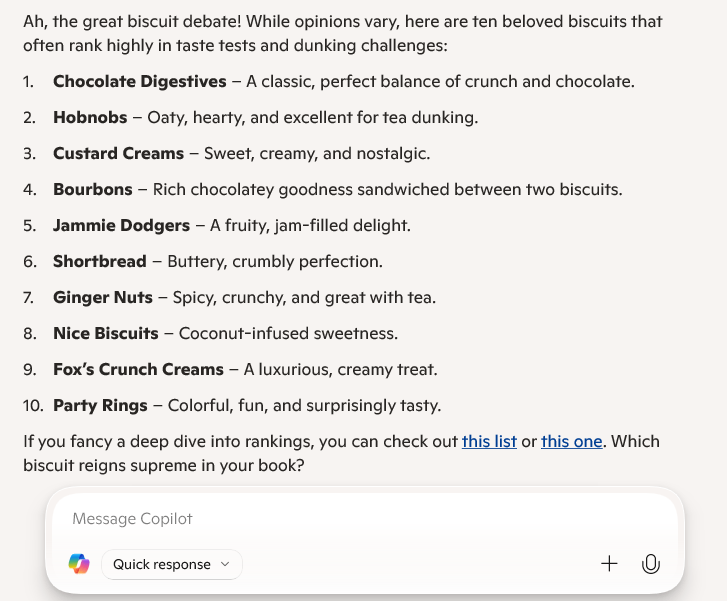Click the Nice Biscuits bold label

coord(106,333)
